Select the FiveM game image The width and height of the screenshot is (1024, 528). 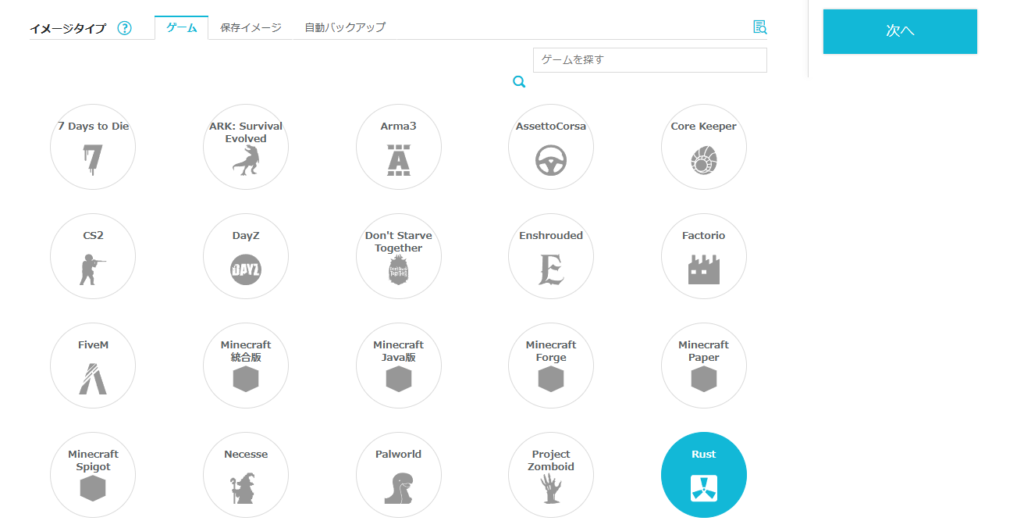pyautogui.click(x=93, y=365)
